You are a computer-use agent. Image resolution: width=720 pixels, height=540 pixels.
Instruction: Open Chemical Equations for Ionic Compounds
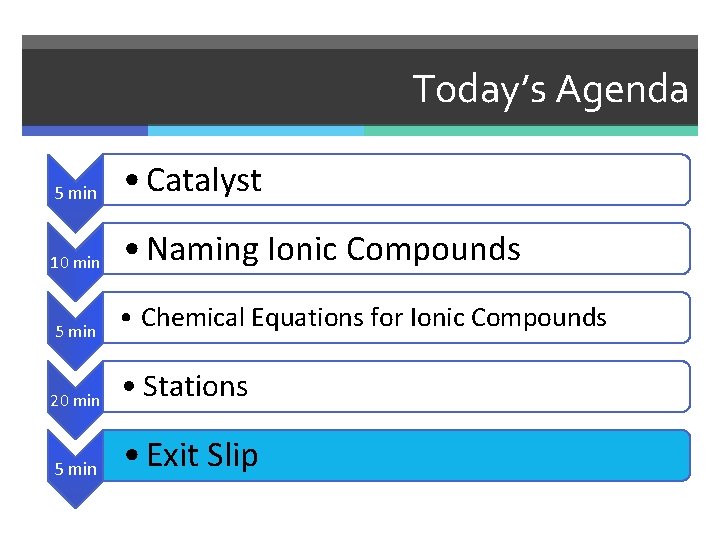point(373,318)
